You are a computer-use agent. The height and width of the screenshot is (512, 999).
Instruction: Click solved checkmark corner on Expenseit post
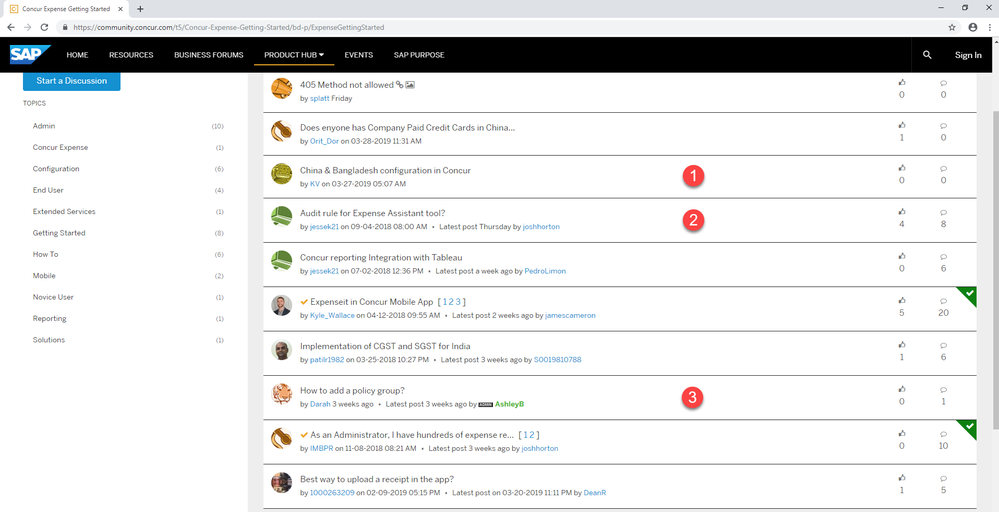[969, 294]
